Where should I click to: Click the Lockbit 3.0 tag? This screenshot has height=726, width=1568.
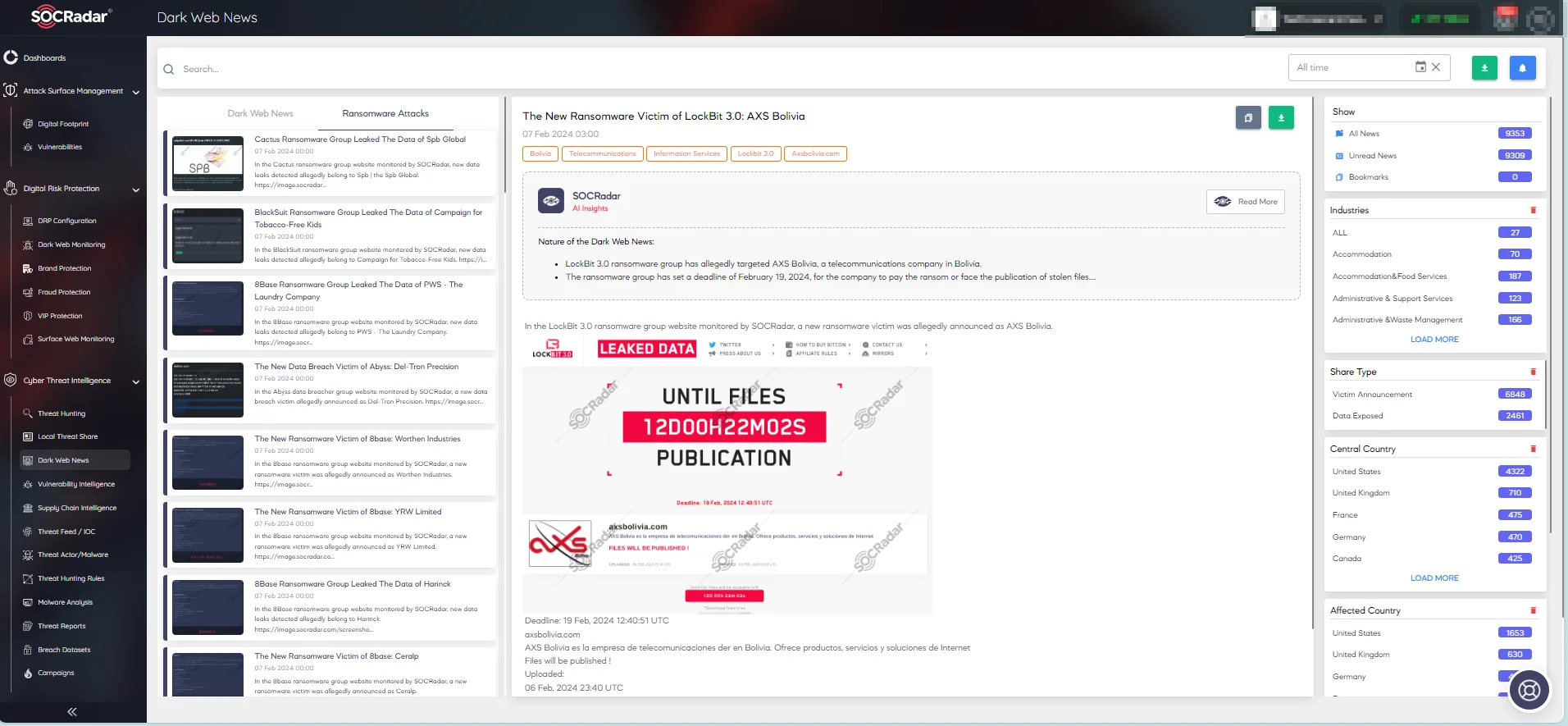pos(755,154)
